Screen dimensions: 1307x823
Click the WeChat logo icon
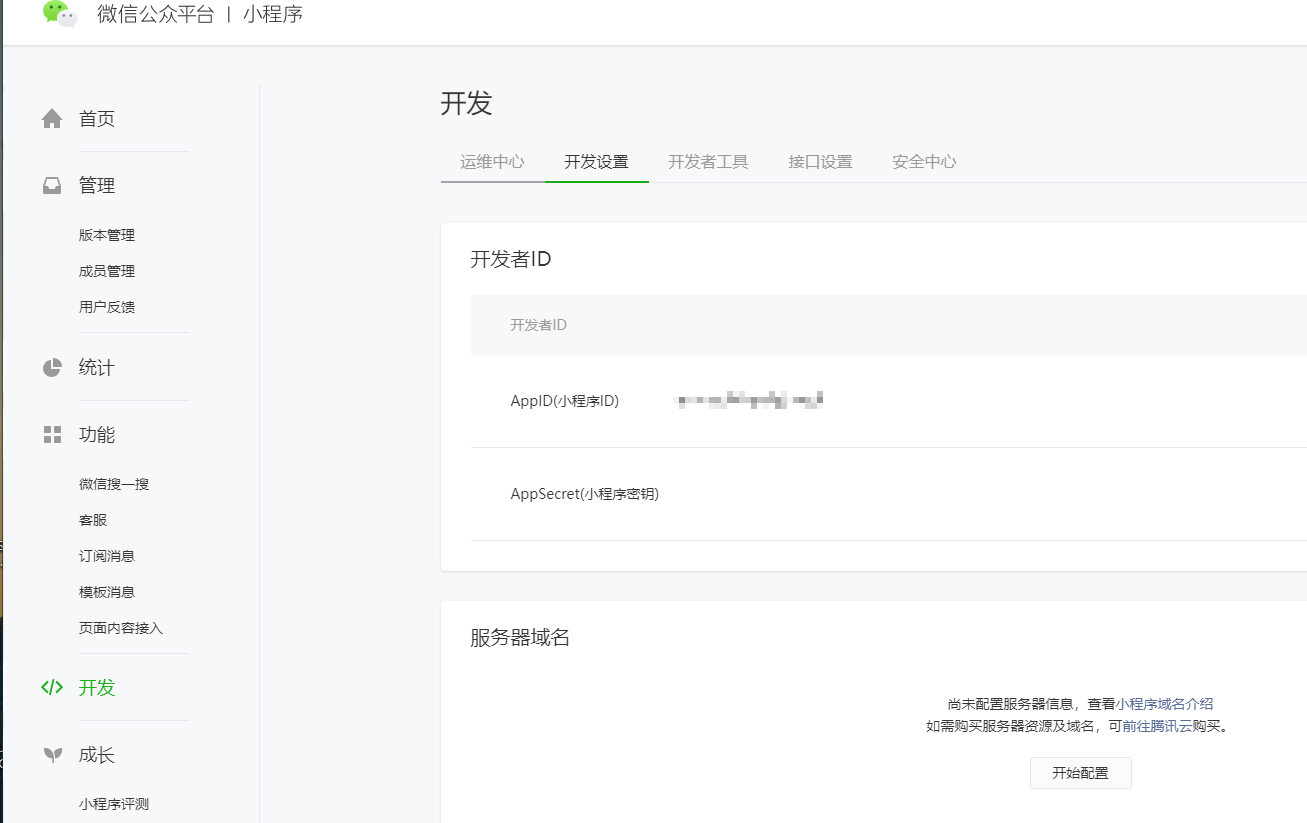click(x=60, y=14)
